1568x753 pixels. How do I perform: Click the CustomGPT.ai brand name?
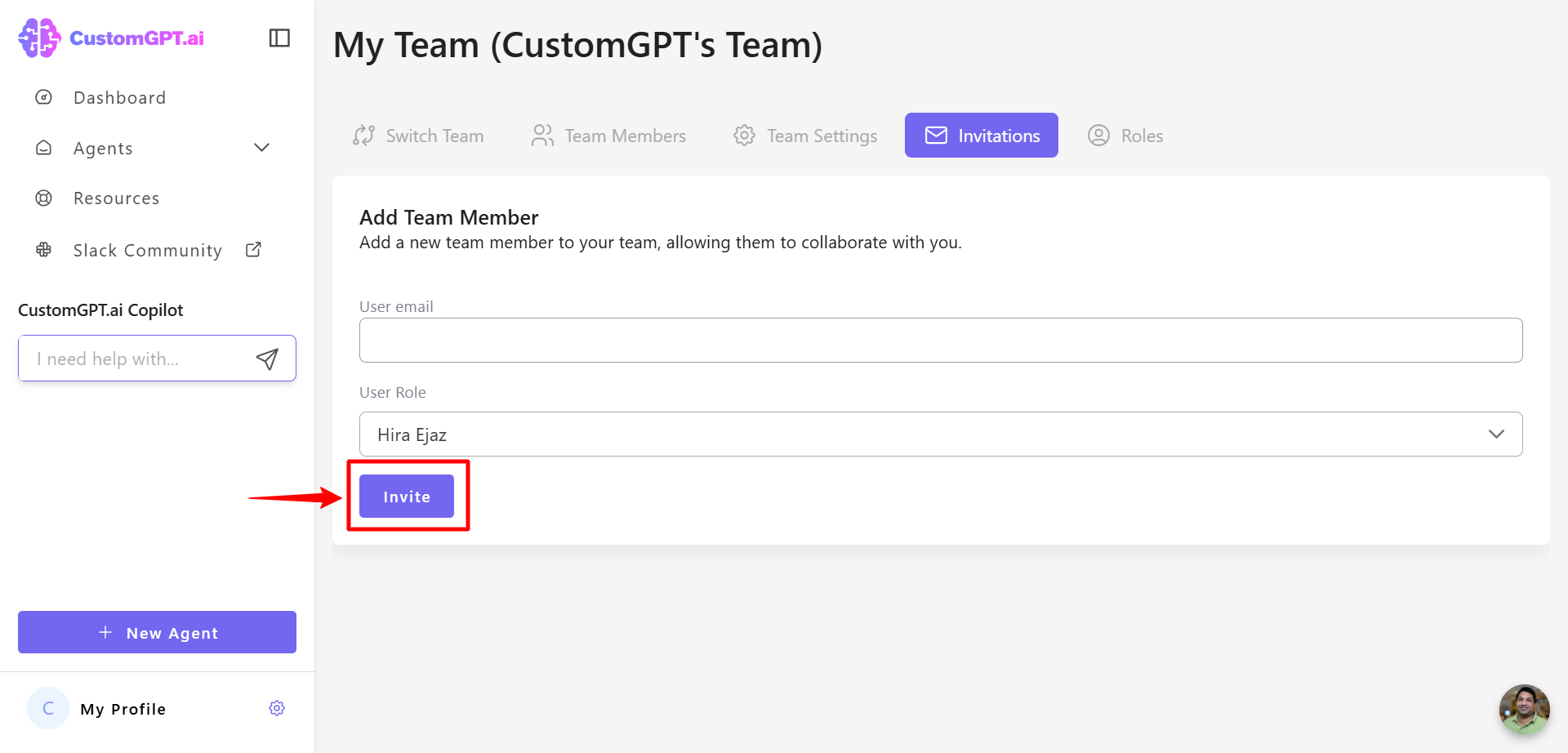[x=137, y=38]
